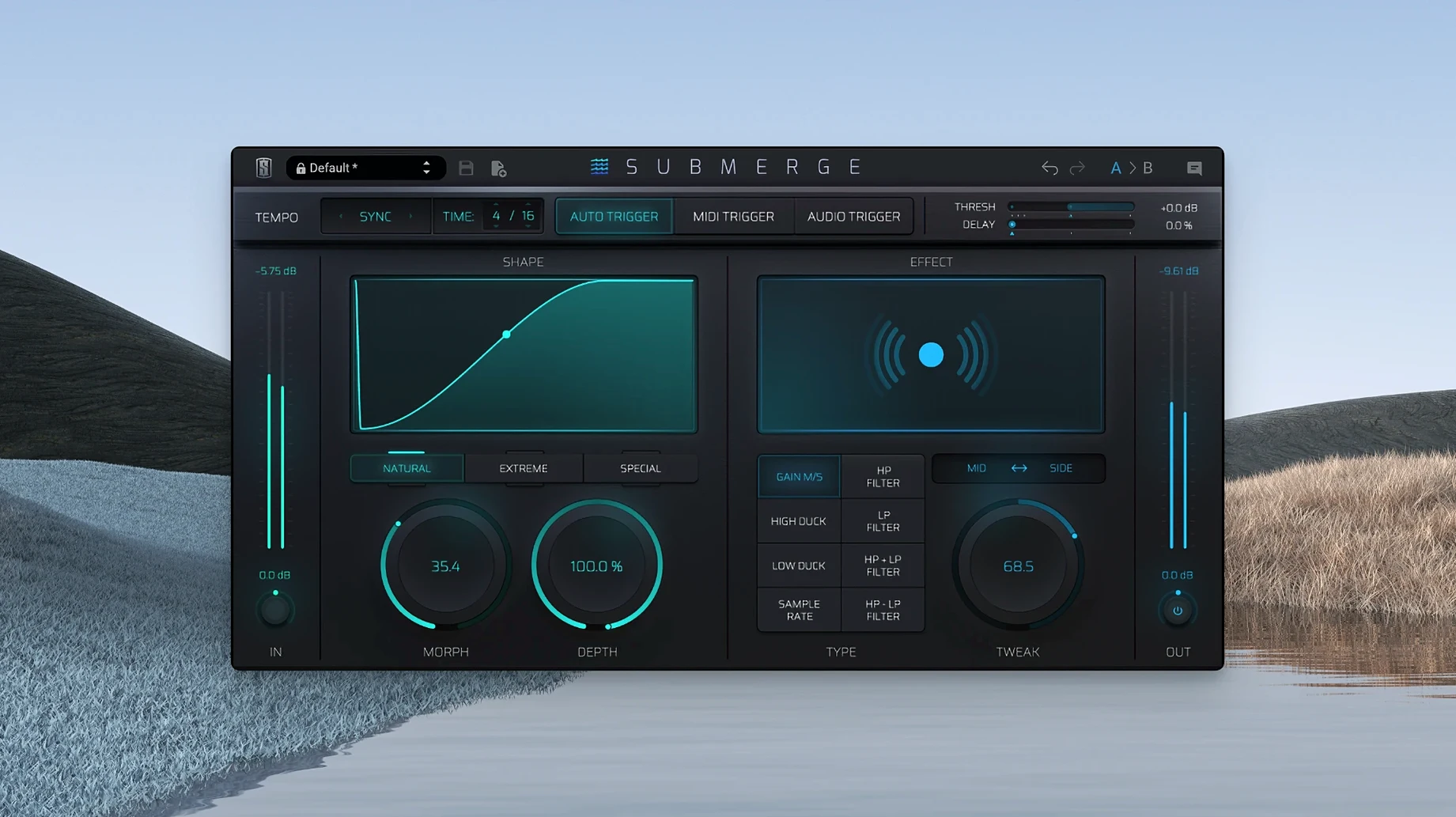Image resolution: width=1456 pixels, height=817 pixels.
Task: Open the comment tooltip icon
Action: point(1194,168)
